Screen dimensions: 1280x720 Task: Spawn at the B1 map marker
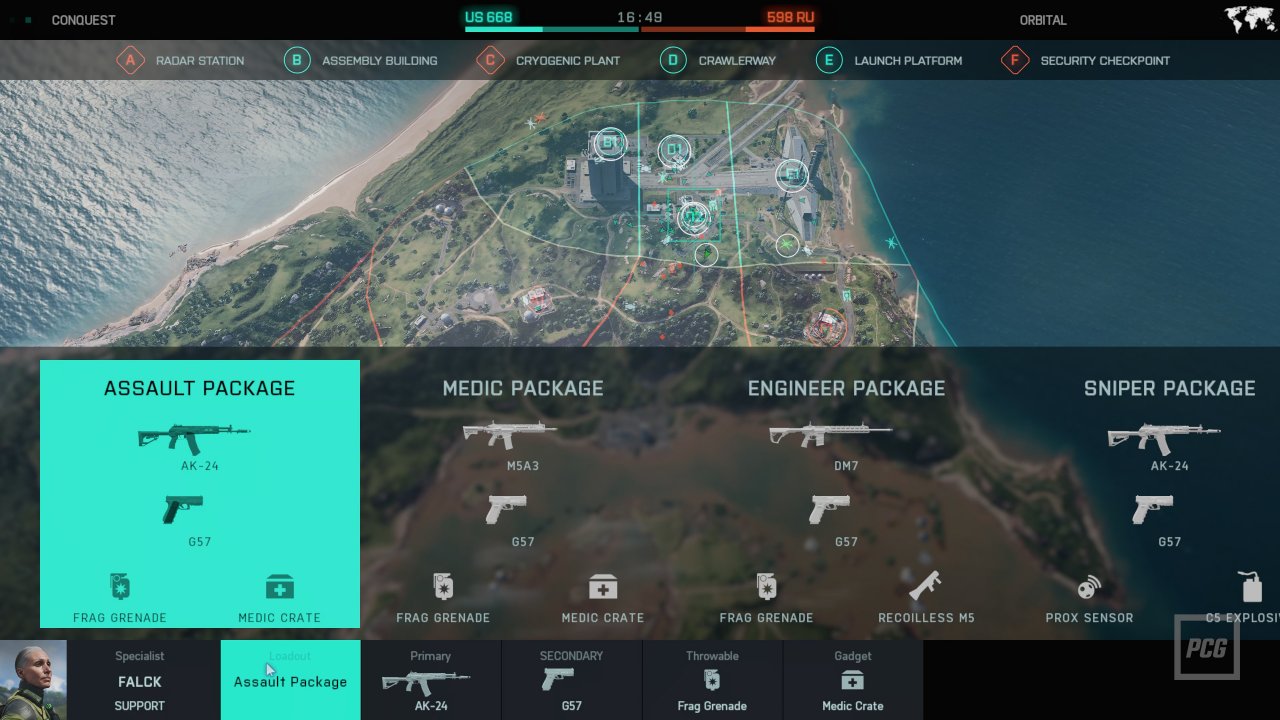(609, 144)
